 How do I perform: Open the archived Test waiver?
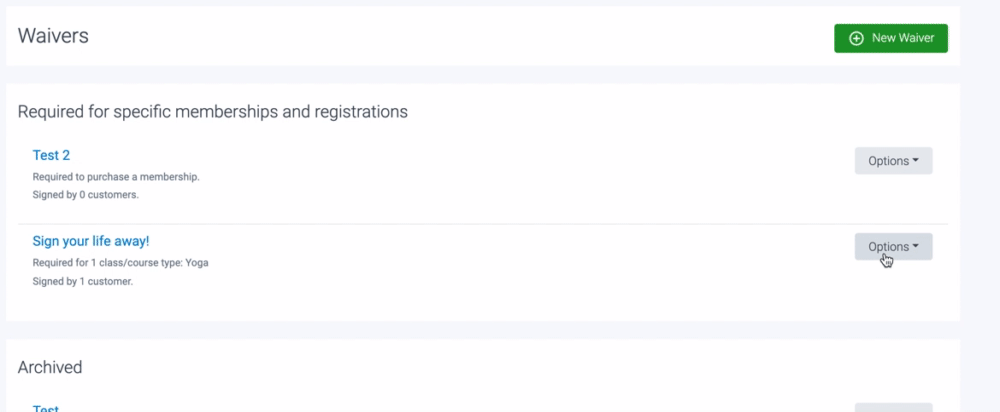tap(46, 409)
